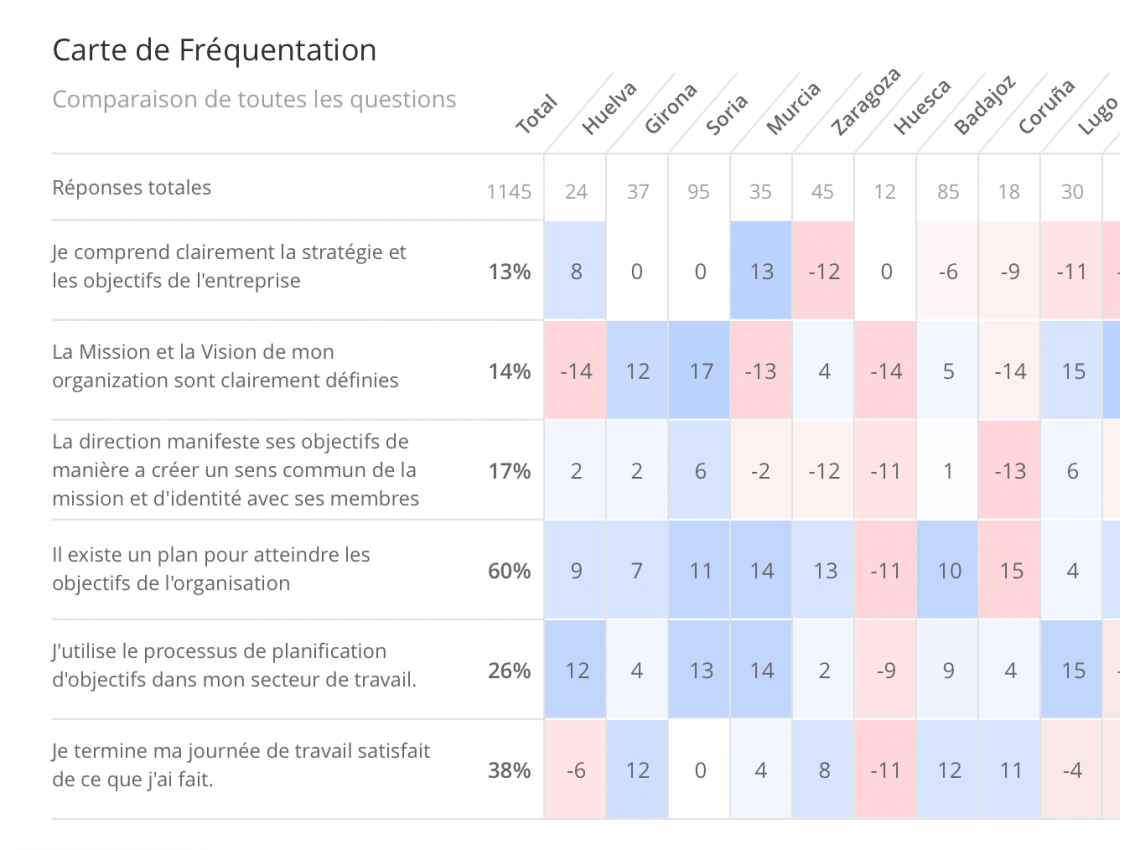Click the Coruña cell with value -13
This screenshot has height=850, width=1140.
pyautogui.click(x=1010, y=471)
